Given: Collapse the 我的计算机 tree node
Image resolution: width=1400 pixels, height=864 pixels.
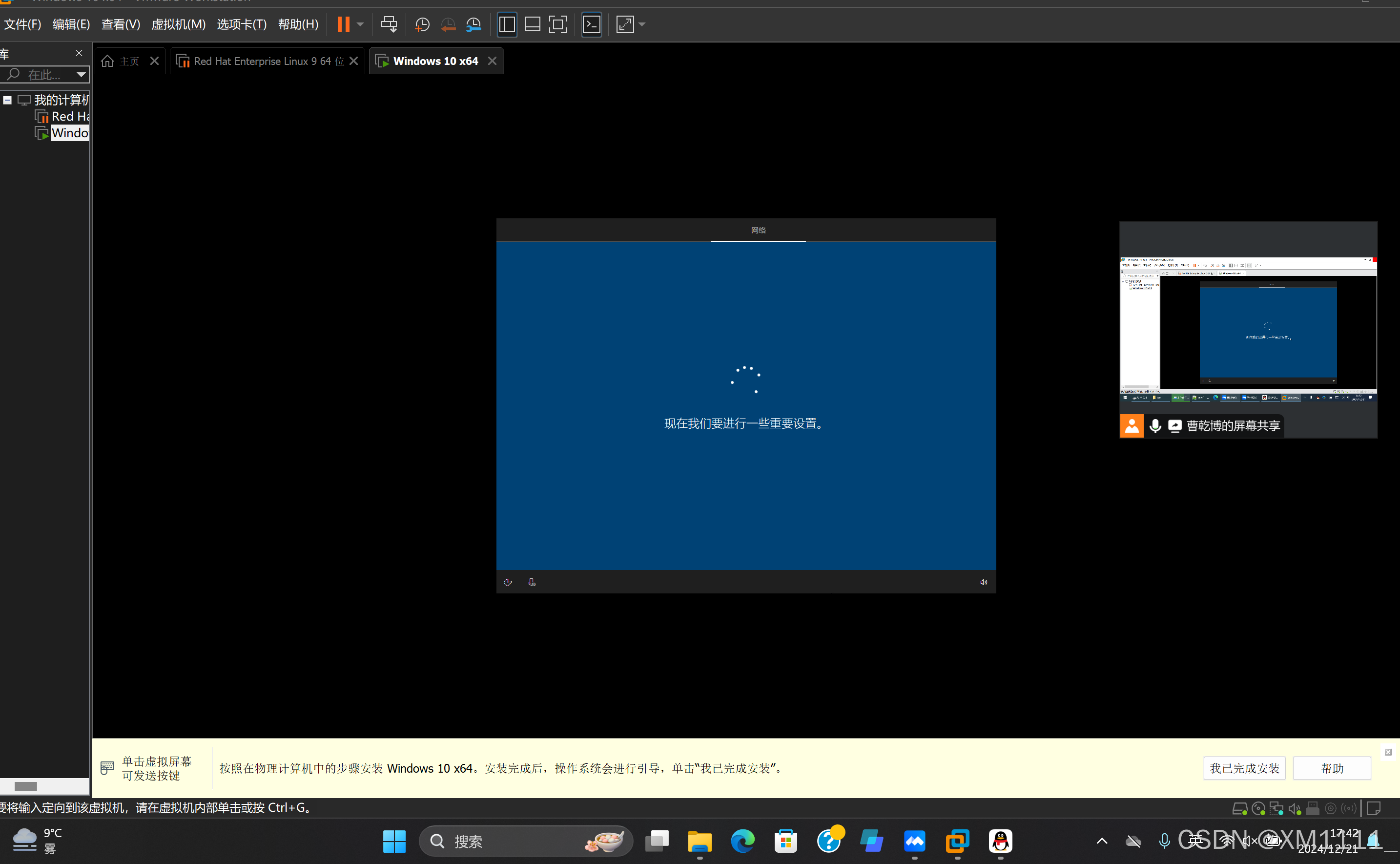Looking at the screenshot, I should point(7,100).
